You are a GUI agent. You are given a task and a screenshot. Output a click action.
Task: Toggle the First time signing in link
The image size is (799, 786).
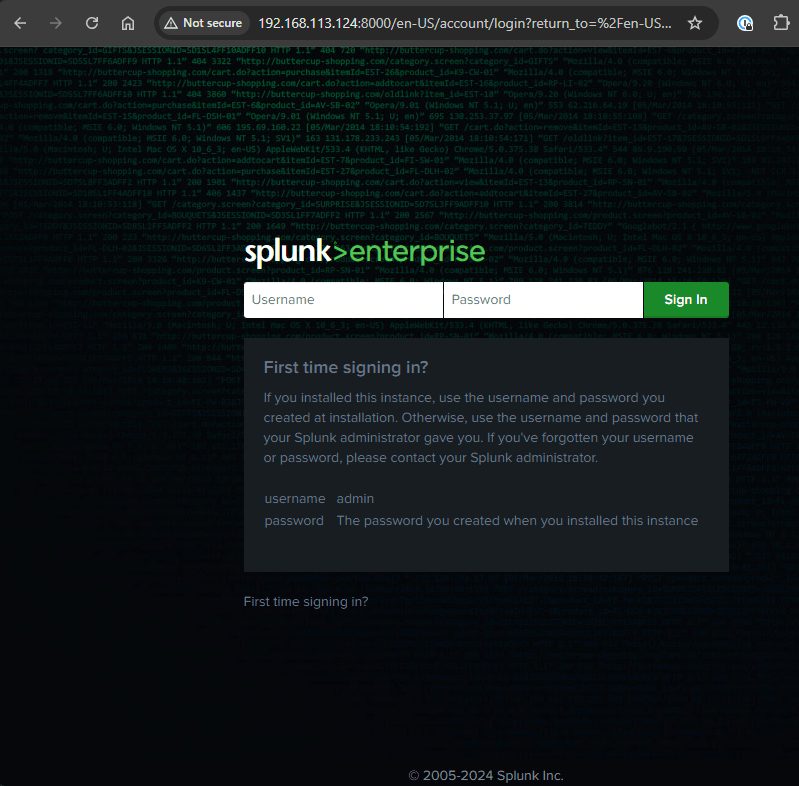[306, 602]
